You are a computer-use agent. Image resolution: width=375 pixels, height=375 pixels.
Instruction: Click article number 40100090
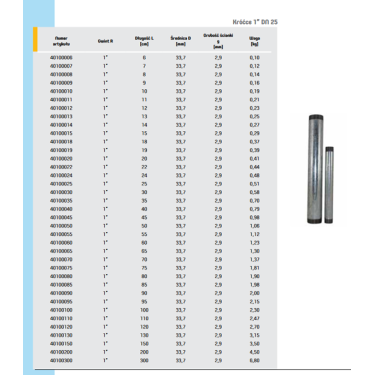pyautogui.click(x=61, y=293)
